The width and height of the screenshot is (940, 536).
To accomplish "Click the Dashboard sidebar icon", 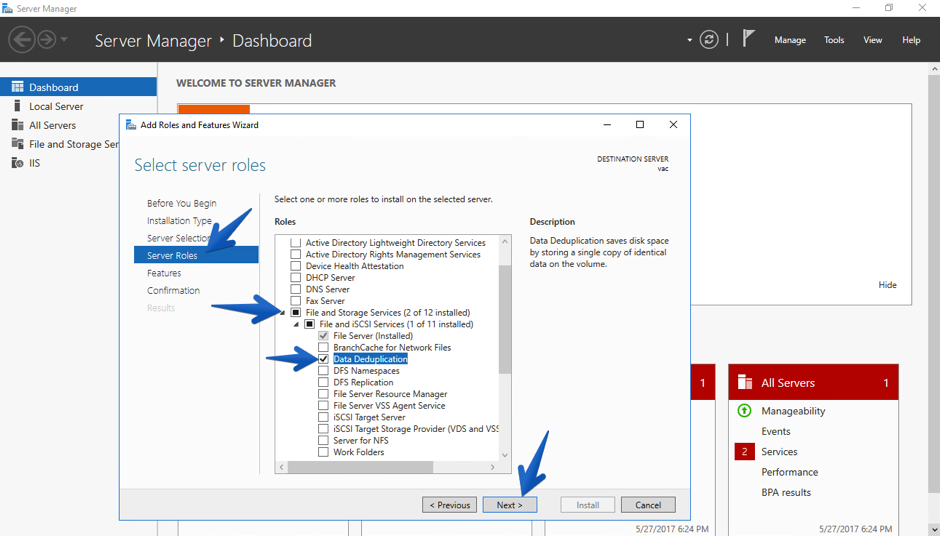I will [17, 87].
